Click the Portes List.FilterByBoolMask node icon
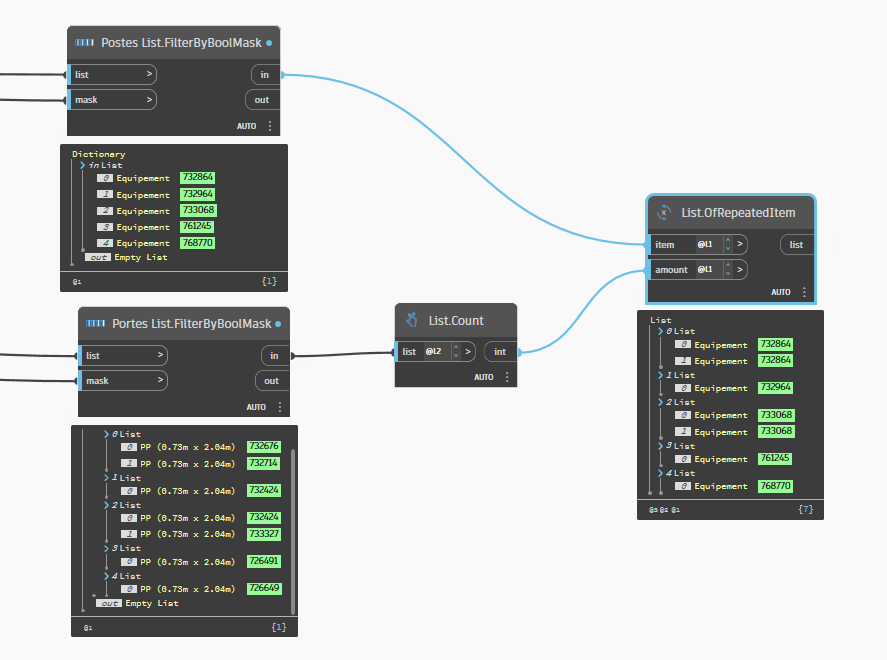This screenshot has height=660, width=887. (96, 324)
